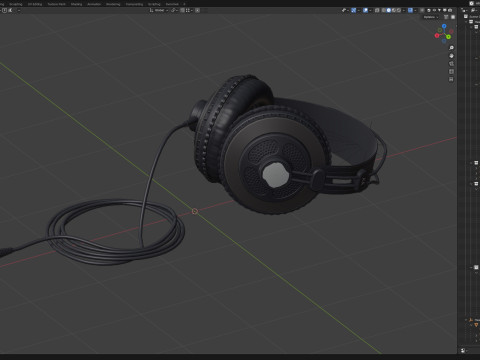Image resolution: width=480 pixels, height=360 pixels.
Task: Click the 3D cursor at the origin
Action: pos(195,211)
